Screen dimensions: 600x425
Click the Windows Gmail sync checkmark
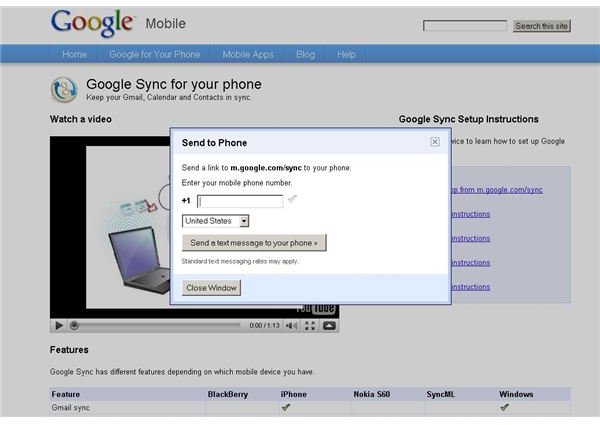pos(504,407)
